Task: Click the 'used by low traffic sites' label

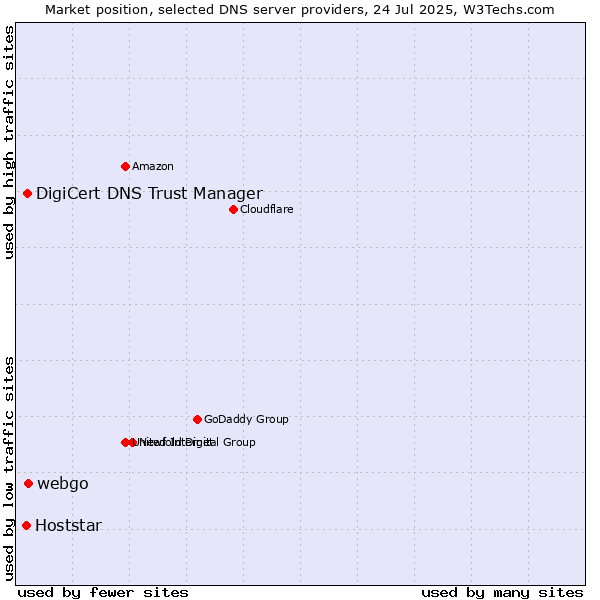Action: tap(8, 470)
